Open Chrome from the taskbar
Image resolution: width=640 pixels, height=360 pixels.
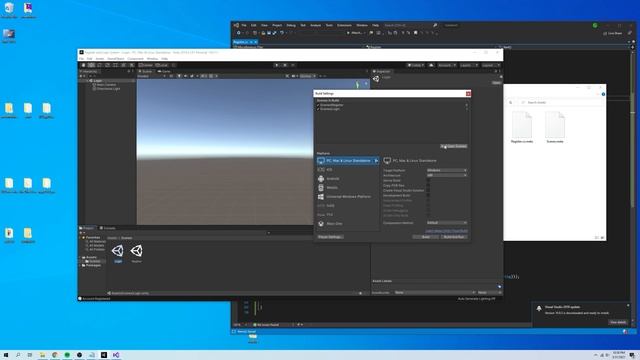coord(55,355)
